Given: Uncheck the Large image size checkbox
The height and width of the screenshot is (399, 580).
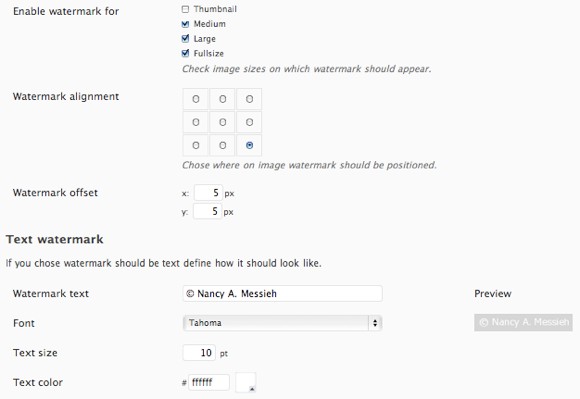Looking at the screenshot, I should point(185,38).
